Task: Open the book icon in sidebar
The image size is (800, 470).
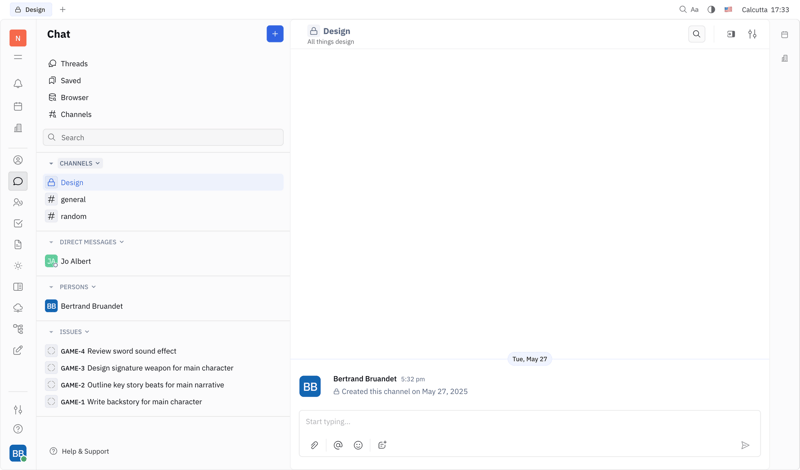Action: [18, 287]
